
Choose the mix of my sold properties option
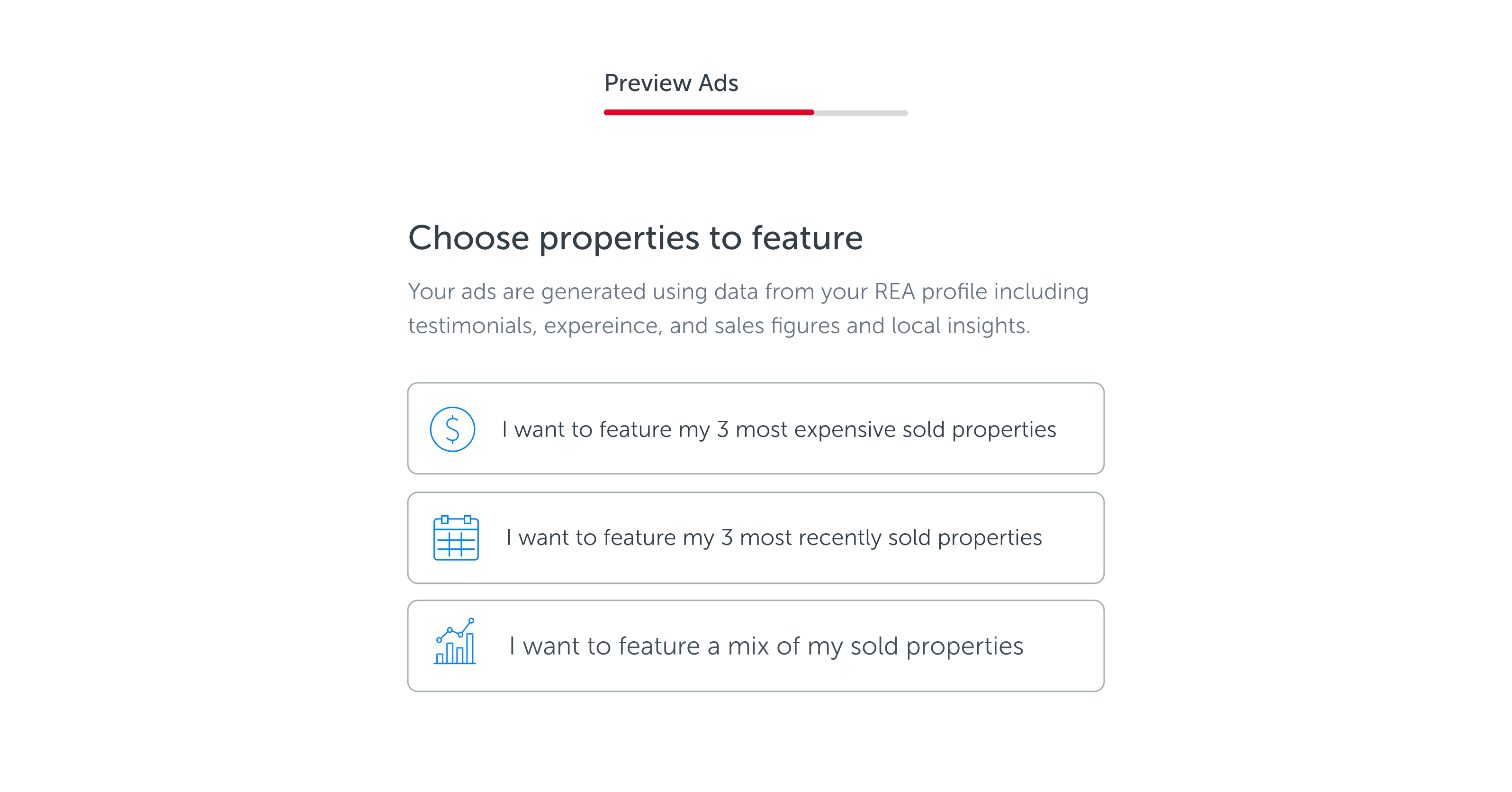coord(756,646)
